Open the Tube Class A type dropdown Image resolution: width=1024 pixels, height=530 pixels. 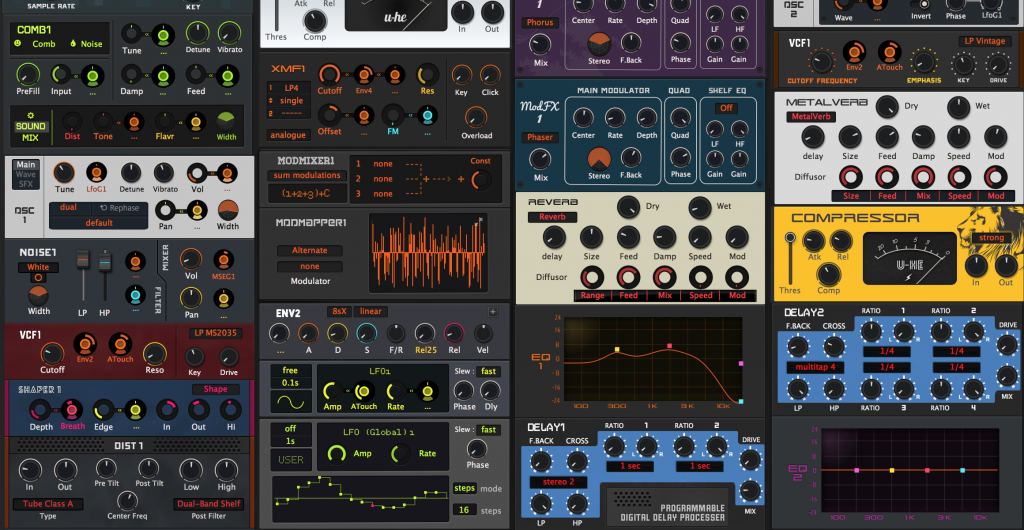click(x=48, y=504)
